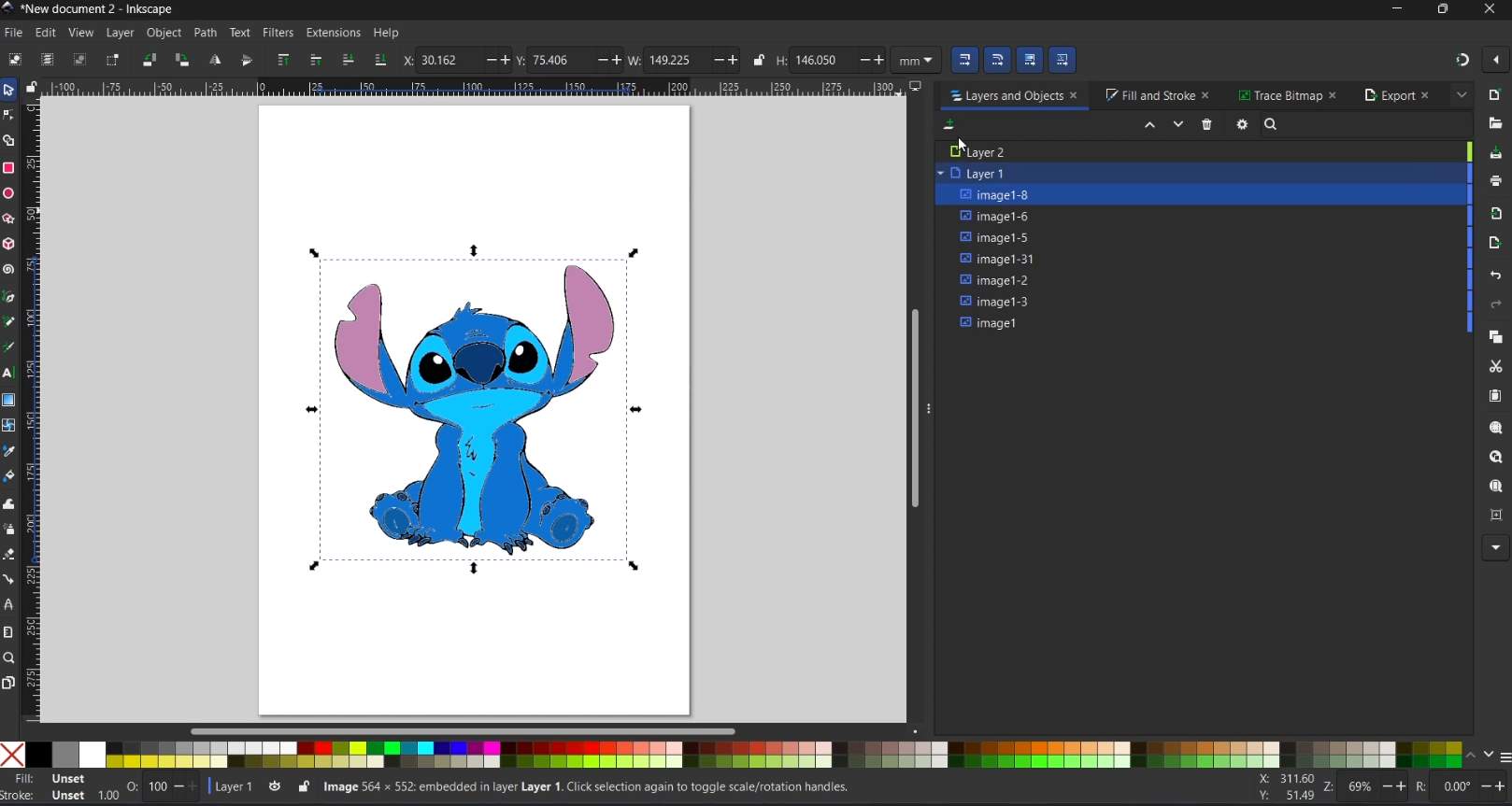
Task: Click Undo in the command bar
Action: 1495,276
